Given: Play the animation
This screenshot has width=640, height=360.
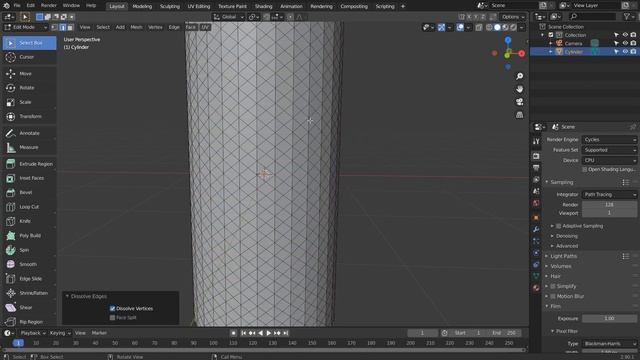Looking at the screenshot, I should pyautogui.click(x=269, y=333).
